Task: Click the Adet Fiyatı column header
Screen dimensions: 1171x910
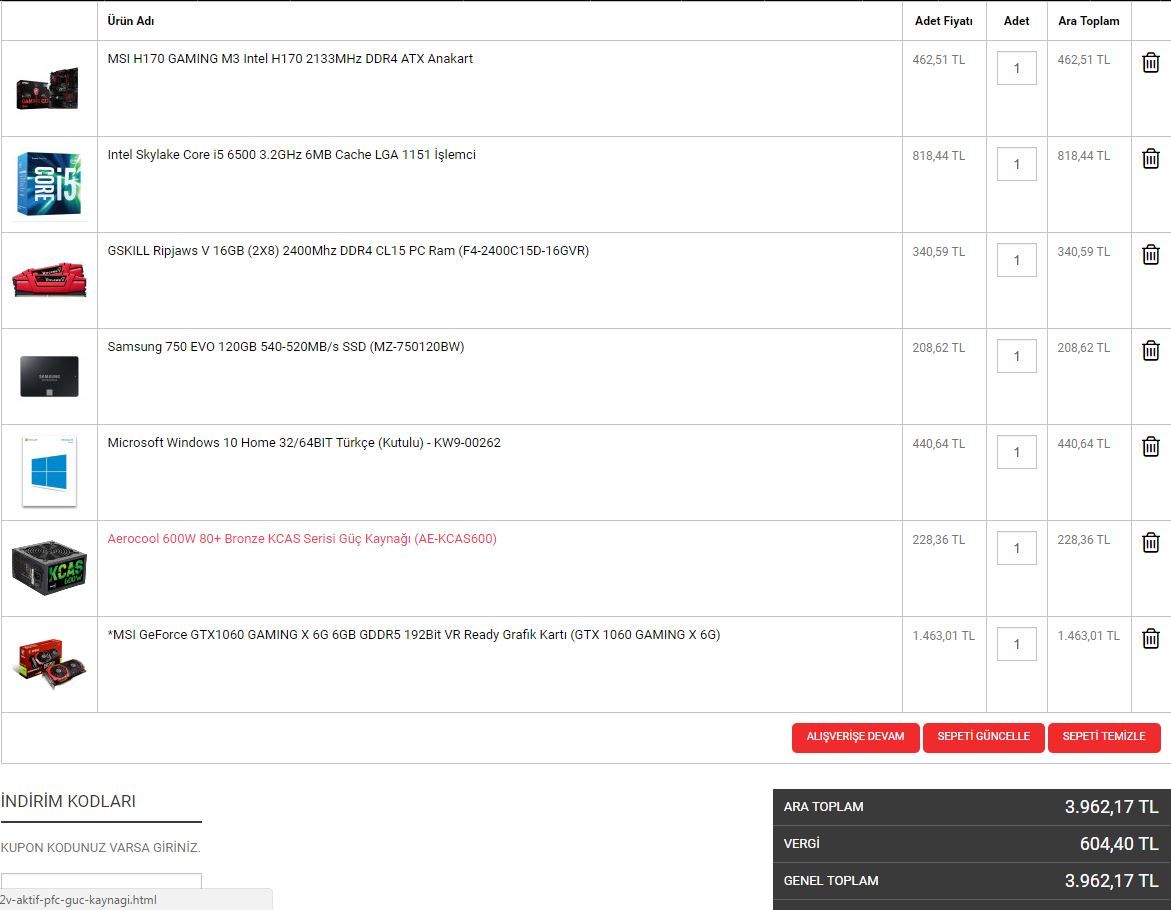Action: coord(944,21)
